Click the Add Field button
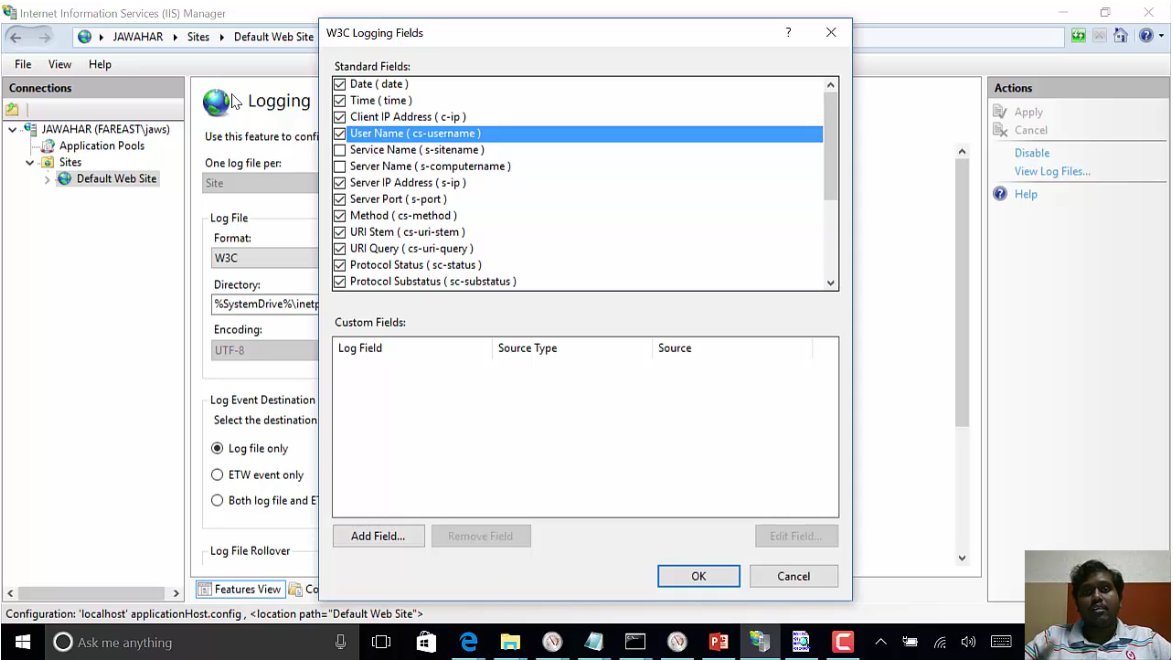The width and height of the screenshot is (1173, 660). pos(378,536)
